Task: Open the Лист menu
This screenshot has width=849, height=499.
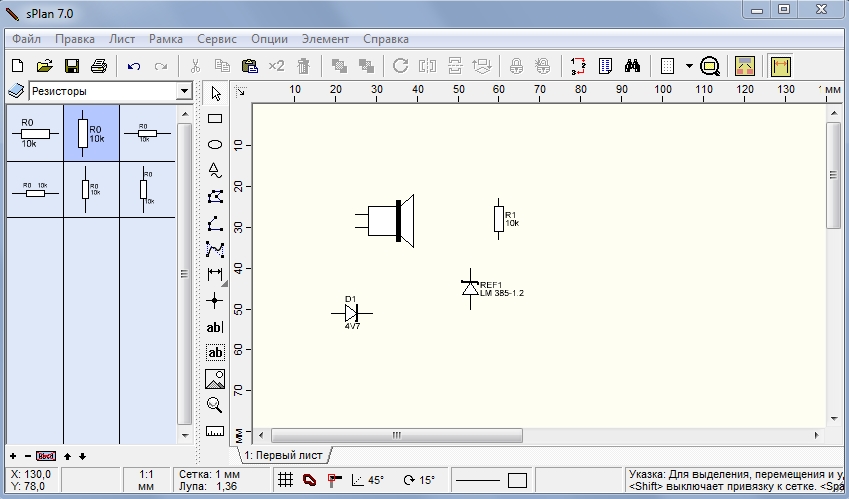Action: point(122,39)
